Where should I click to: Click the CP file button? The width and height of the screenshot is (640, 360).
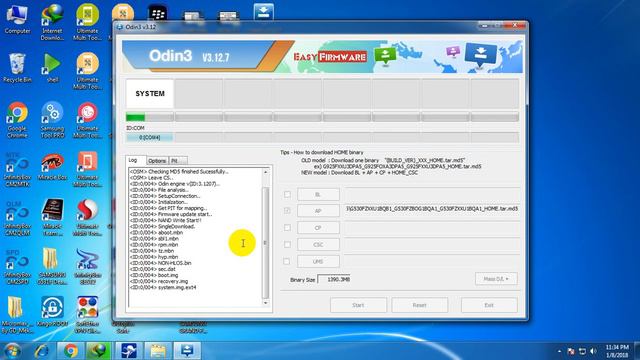[x=318, y=227]
